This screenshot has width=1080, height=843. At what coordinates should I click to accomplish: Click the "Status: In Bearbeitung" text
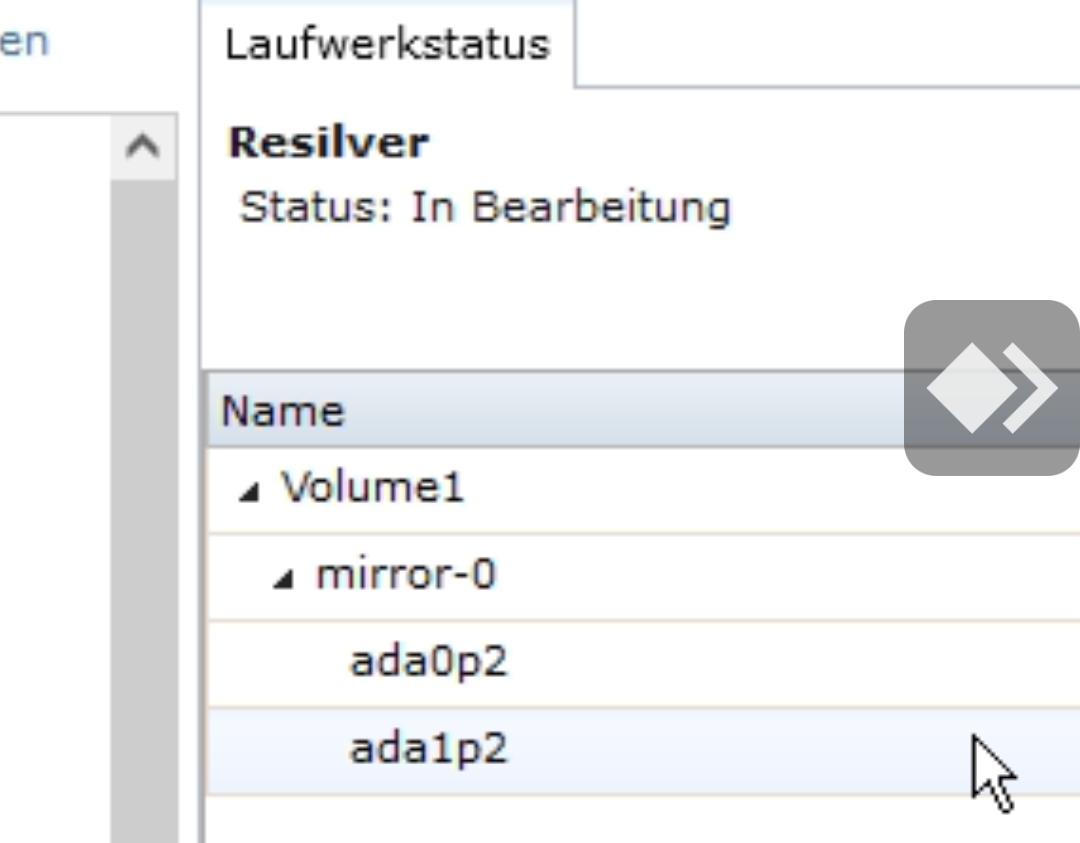click(485, 207)
